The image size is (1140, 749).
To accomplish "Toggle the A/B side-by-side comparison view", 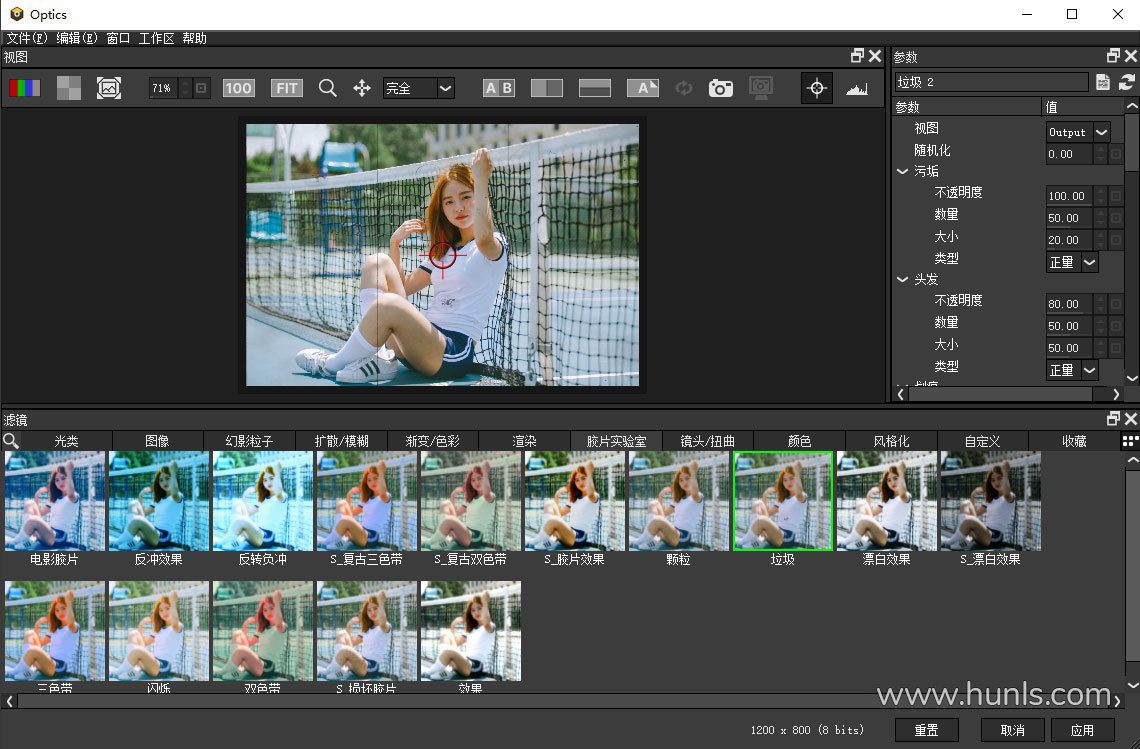I will click(498, 88).
